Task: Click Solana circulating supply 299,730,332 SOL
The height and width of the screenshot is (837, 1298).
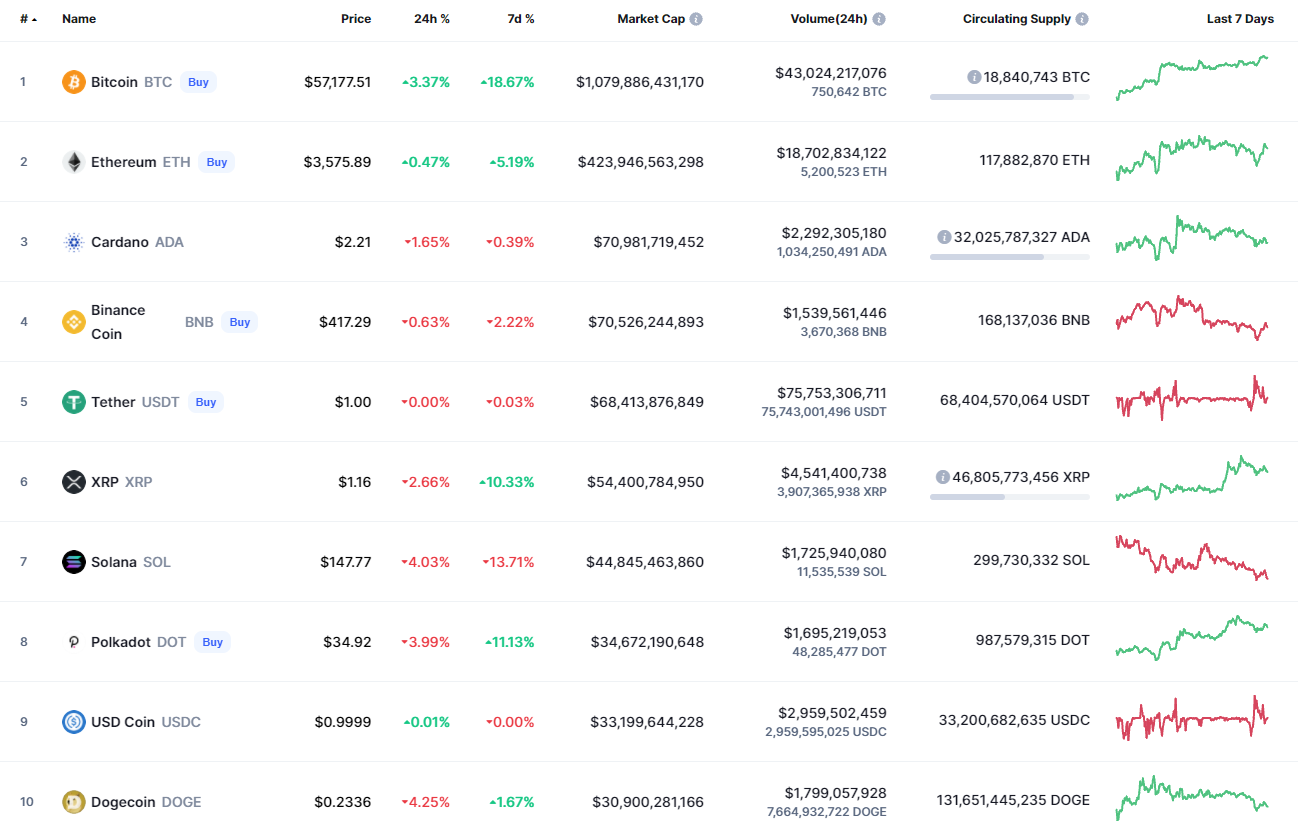Action: tap(1032, 560)
